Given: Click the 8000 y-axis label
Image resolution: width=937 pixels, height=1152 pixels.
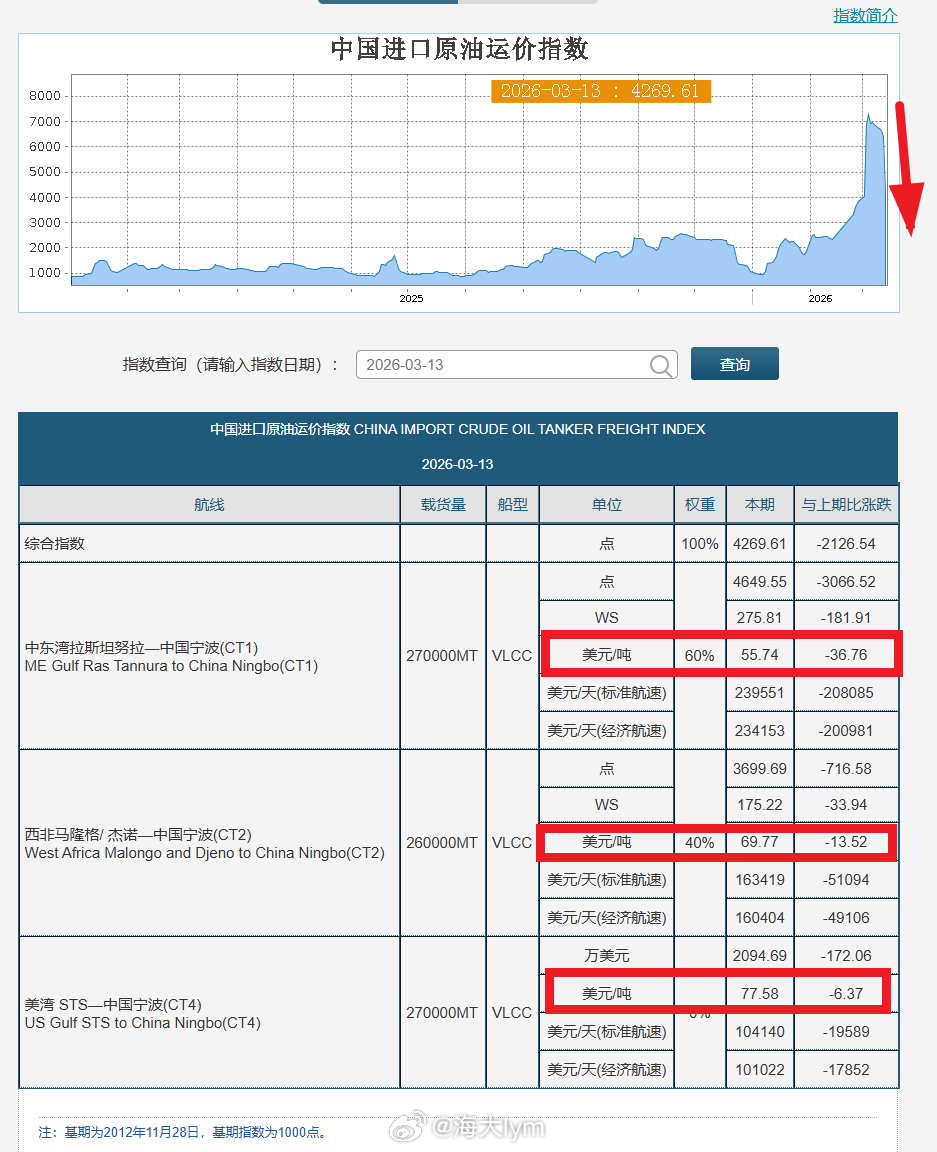Looking at the screenshot, I should (45, 96).
